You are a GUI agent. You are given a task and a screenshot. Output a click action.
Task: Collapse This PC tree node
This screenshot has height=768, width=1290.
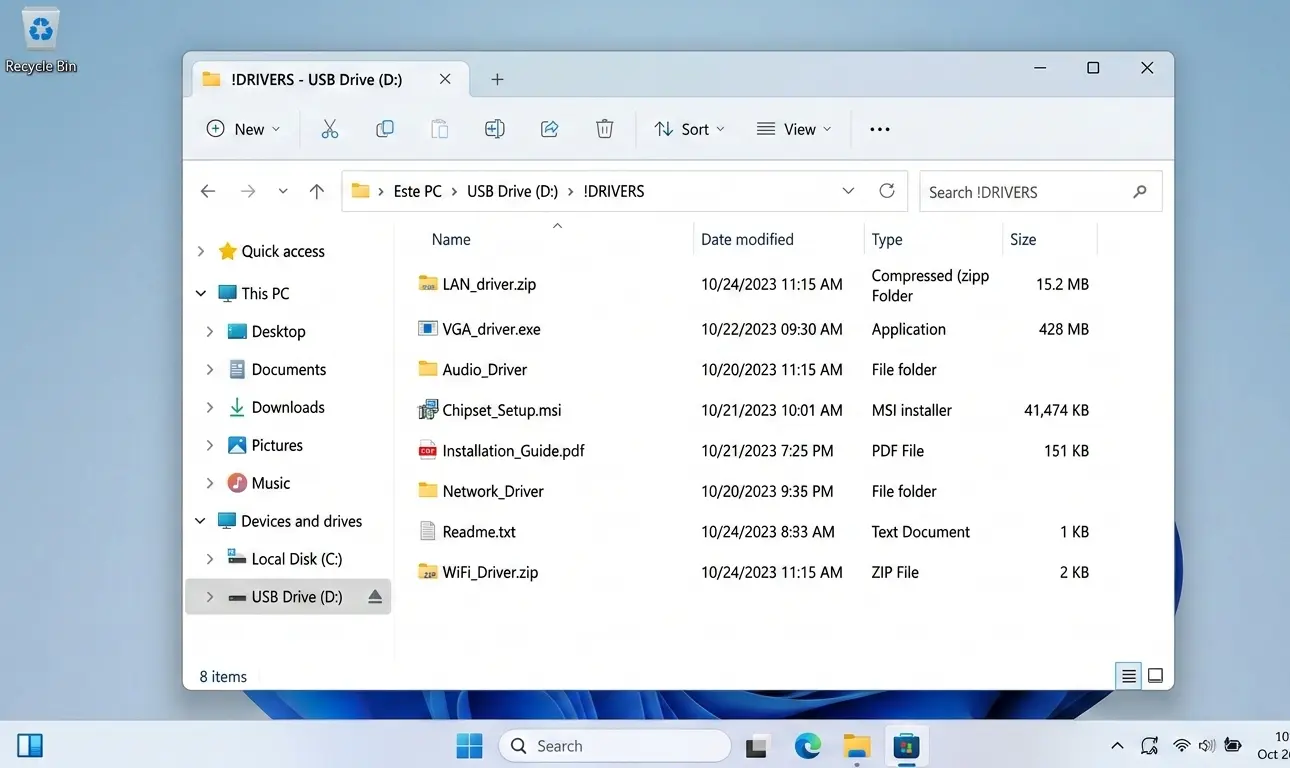201,293
